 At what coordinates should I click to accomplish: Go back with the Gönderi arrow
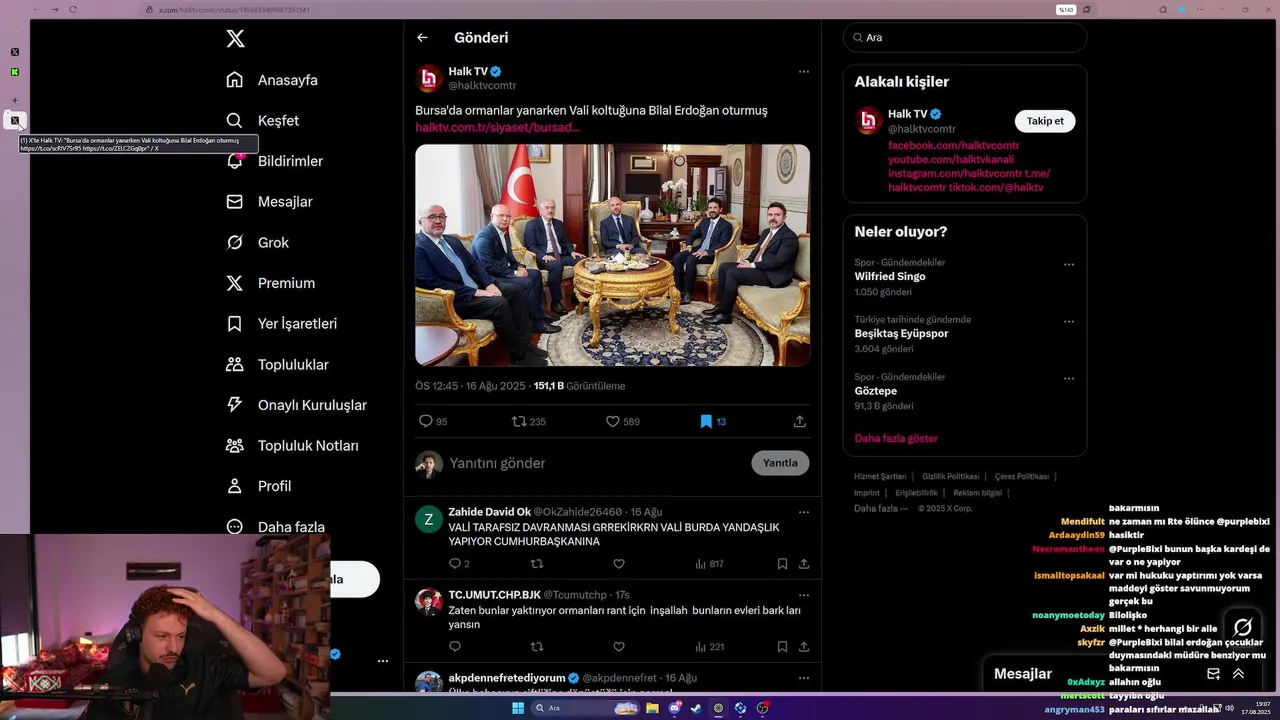pyautogui.click(x=422, y=38)
